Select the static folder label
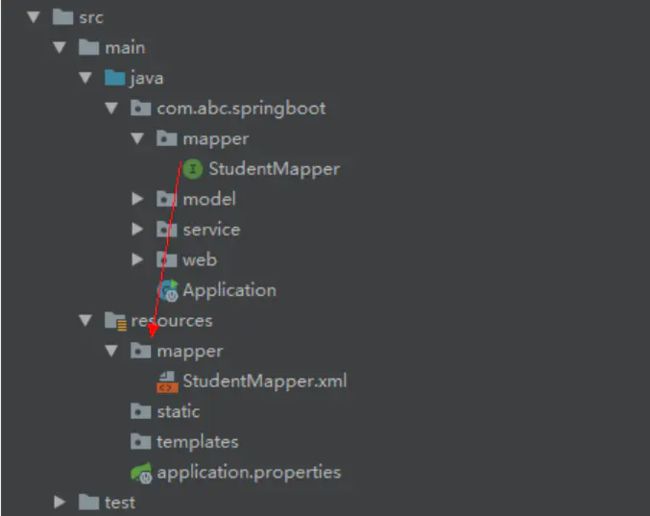650x516 pixels. click(x=178, y=412)
